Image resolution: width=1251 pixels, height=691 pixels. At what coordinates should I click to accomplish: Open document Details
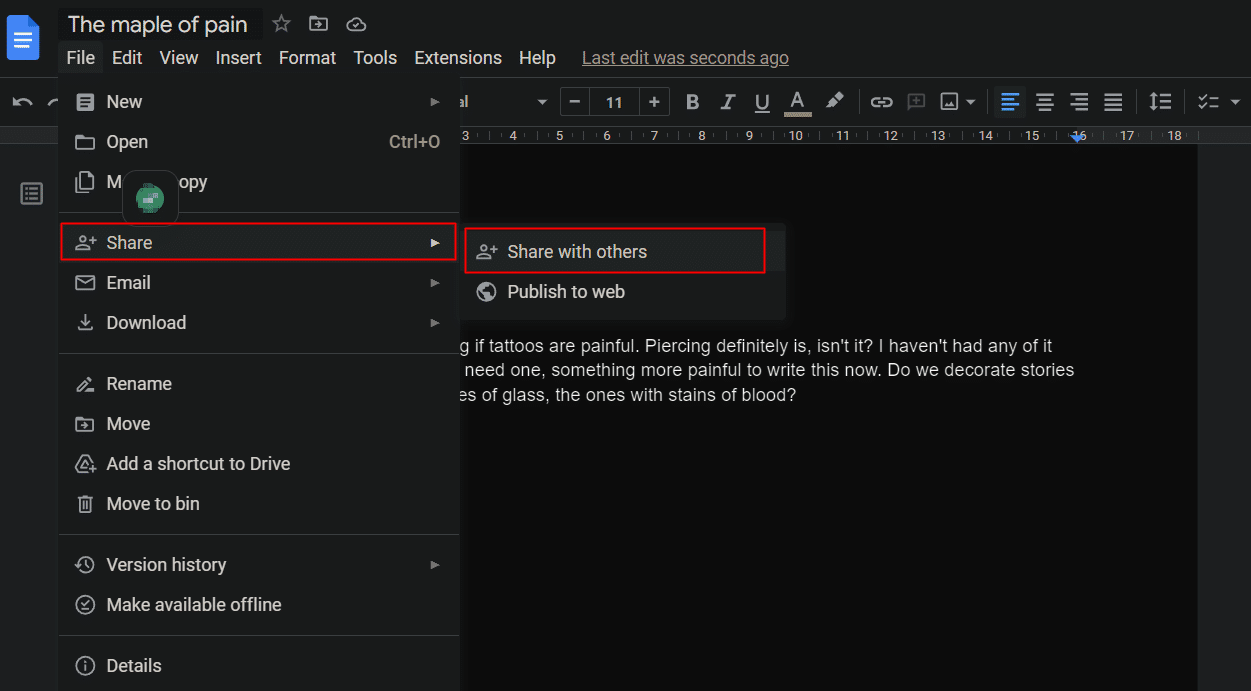259,666
